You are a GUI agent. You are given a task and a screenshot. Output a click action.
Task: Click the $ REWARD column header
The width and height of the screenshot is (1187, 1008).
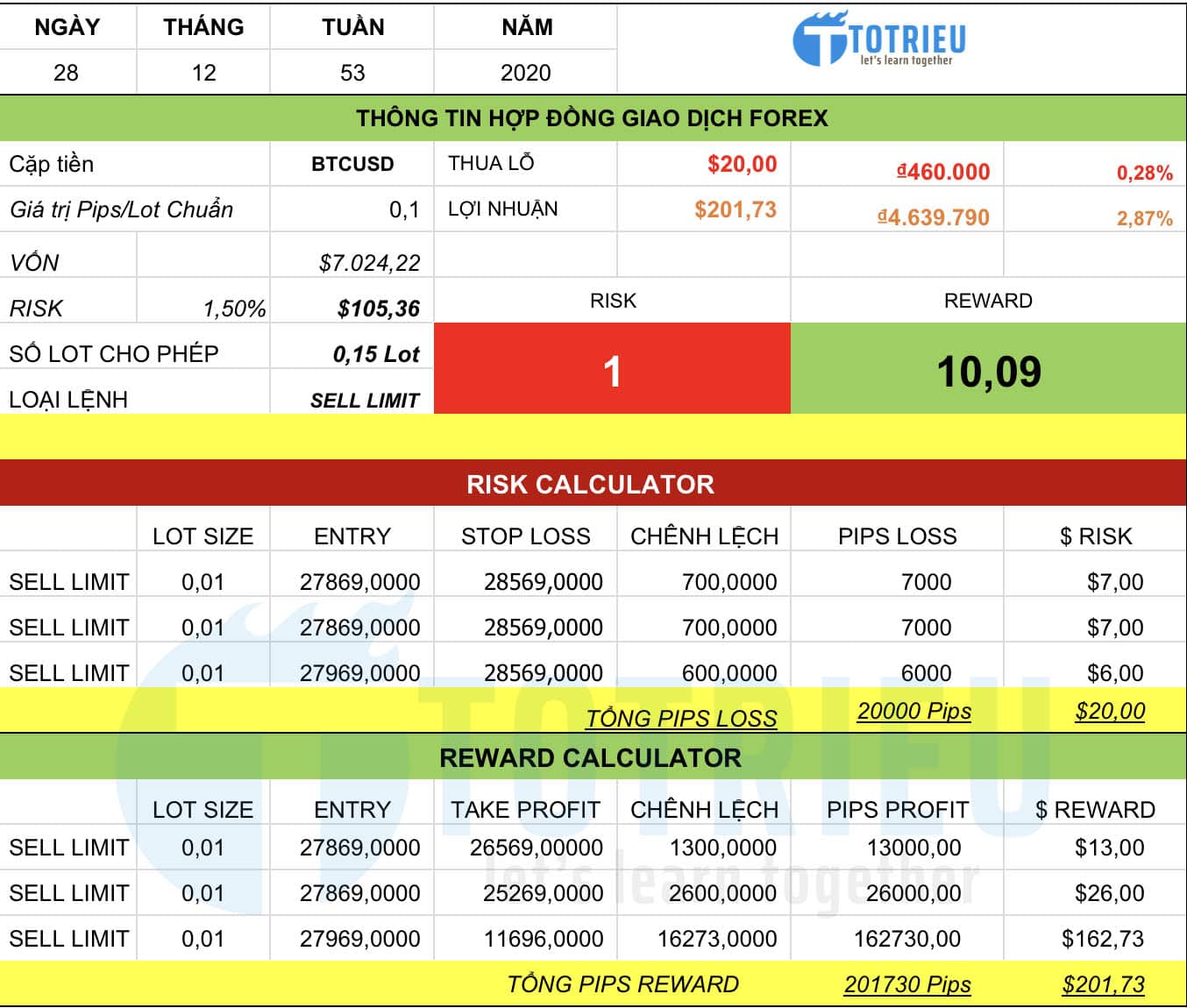point(1096,810)
